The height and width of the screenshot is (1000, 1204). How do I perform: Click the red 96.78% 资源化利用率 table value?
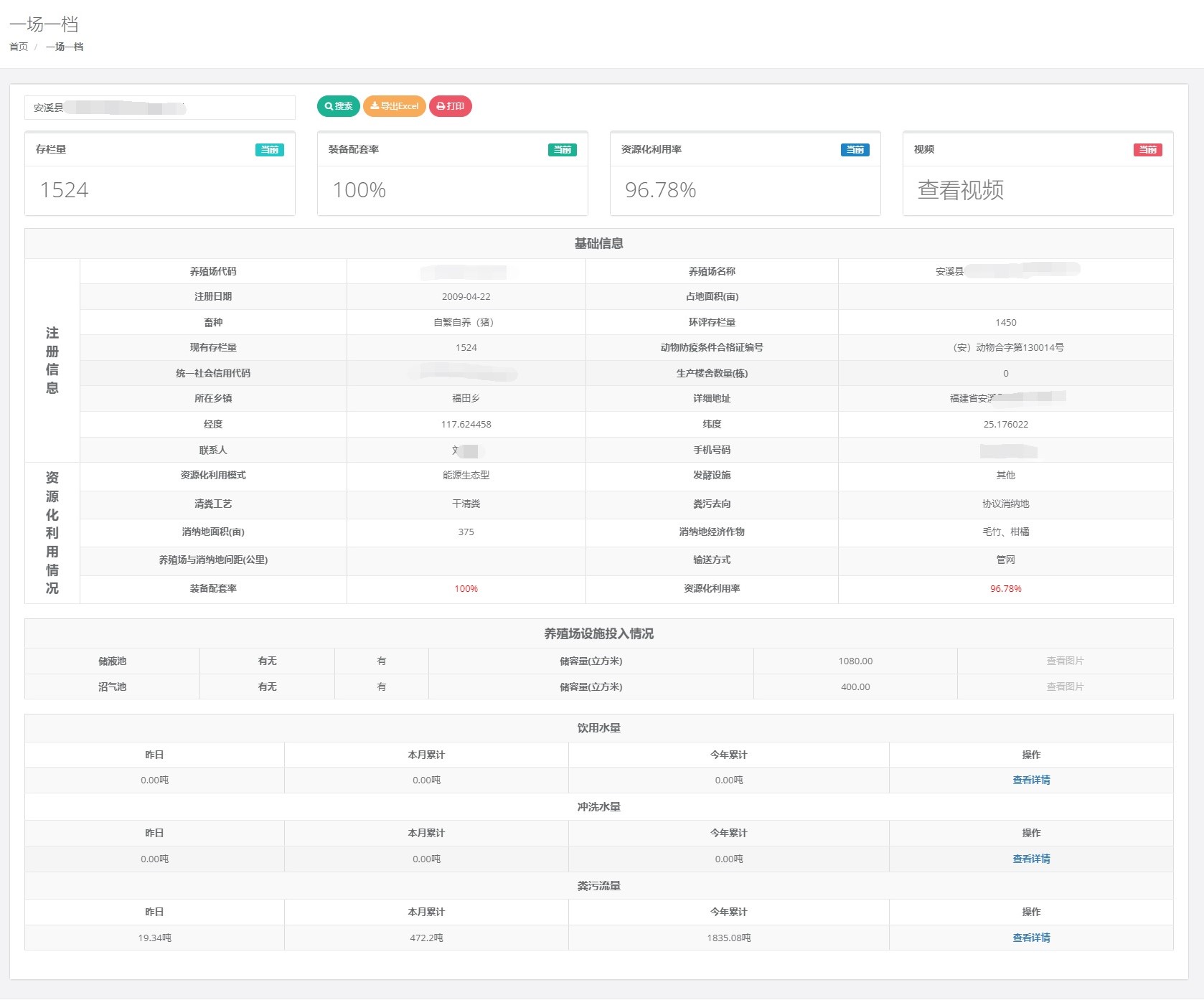[x=1005, y=589]
